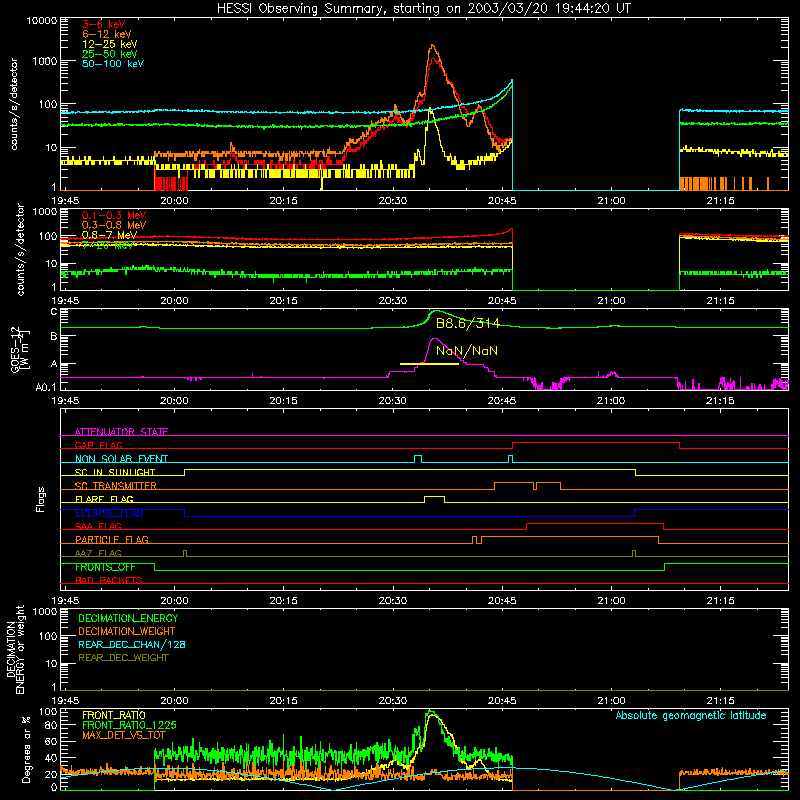Click the 'SC_TRANSMITTER' flag label

point(115,486)
